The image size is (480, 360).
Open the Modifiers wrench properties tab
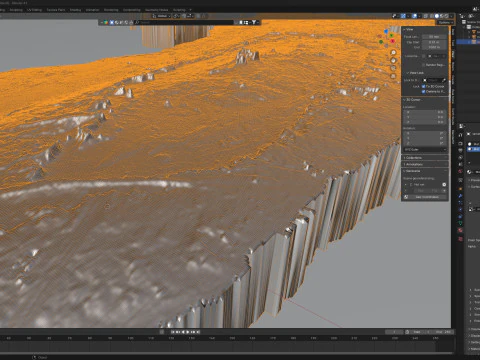pyautogui.click(x=460, y=196)
